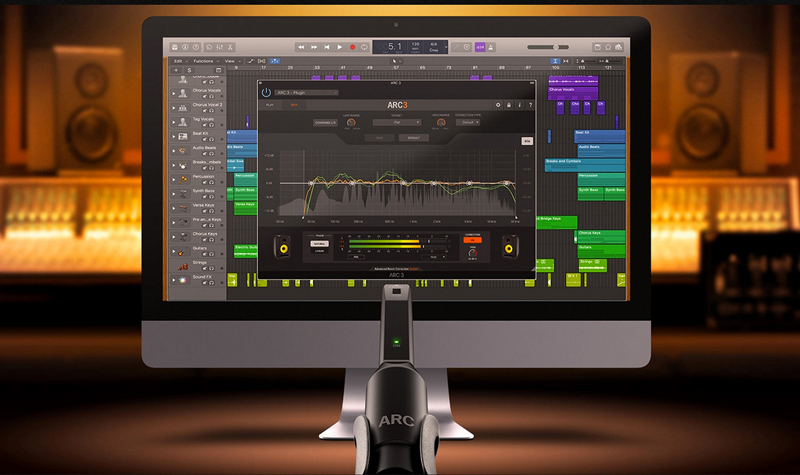800x475 pixels.
Task: Open the Functions menu in tracks area
Action: [x=205, y=61]
